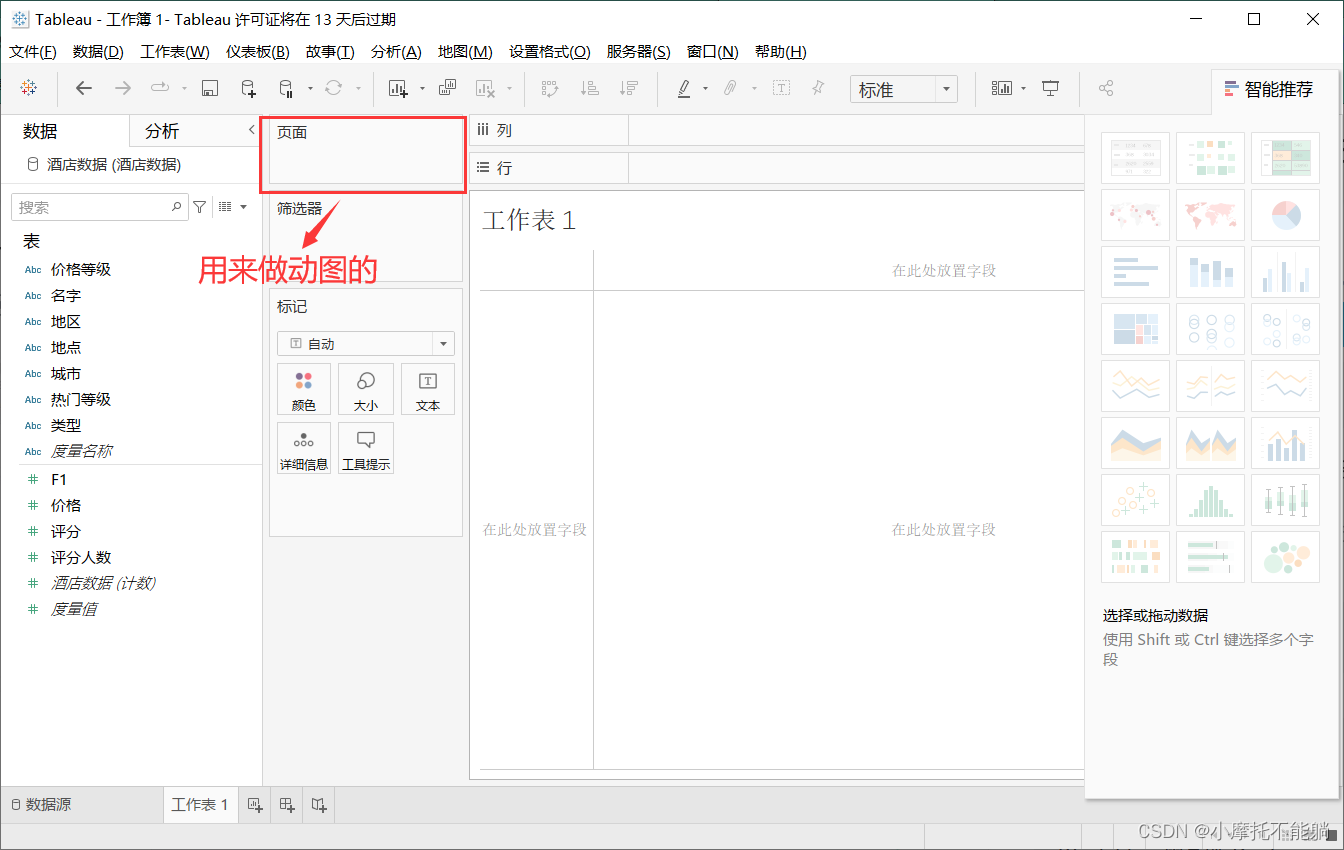The image size is (1344, 850).
Task: Click the Clear Sheet toolbar icon
Action: coord(485,88)
